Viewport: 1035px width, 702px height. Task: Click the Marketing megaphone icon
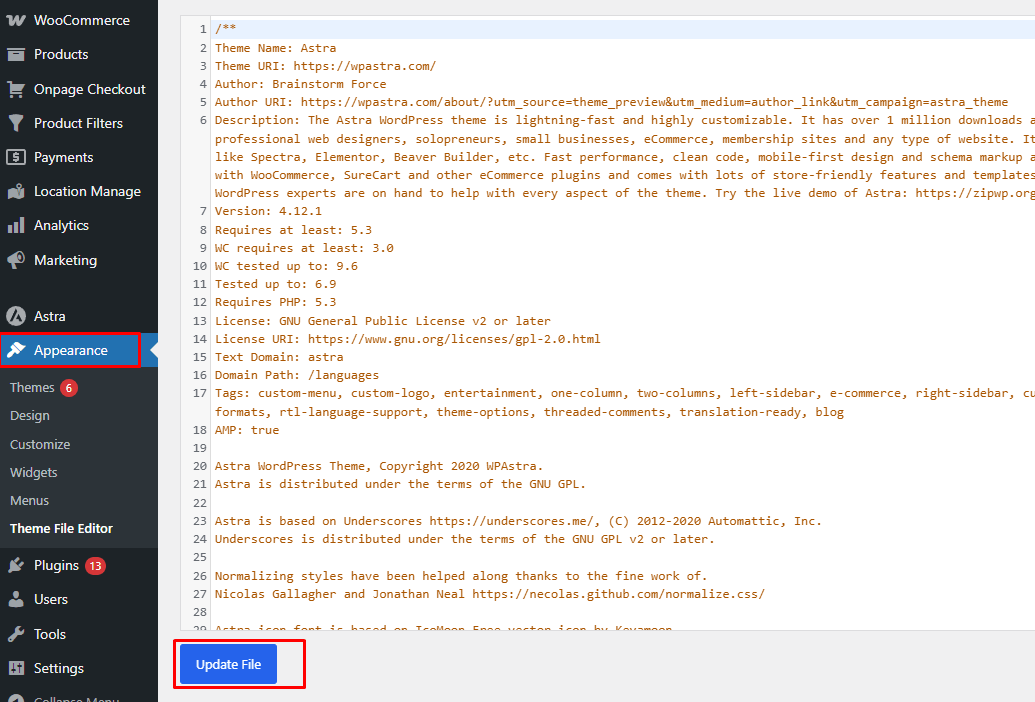18,259
